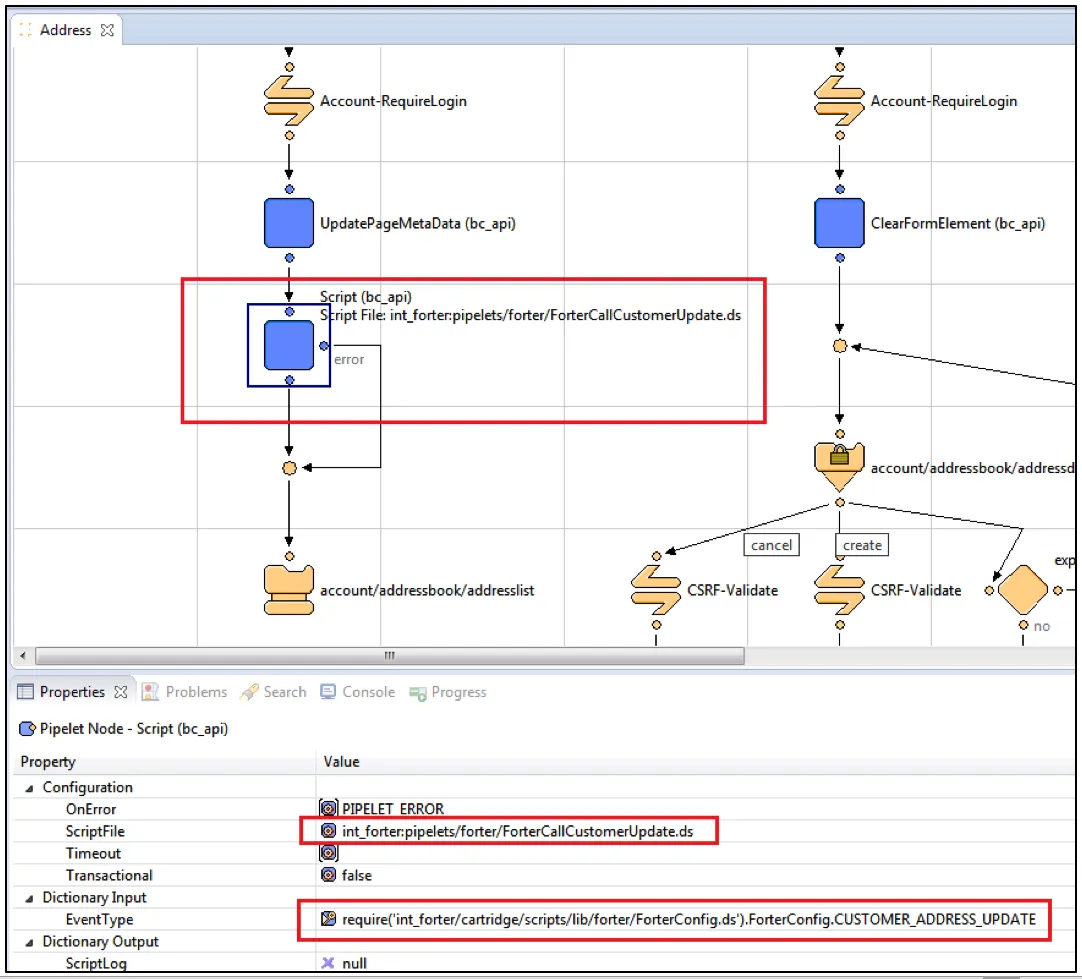Click the cancel transition label
Viewport: 1082px width, 979px height.
771,544
